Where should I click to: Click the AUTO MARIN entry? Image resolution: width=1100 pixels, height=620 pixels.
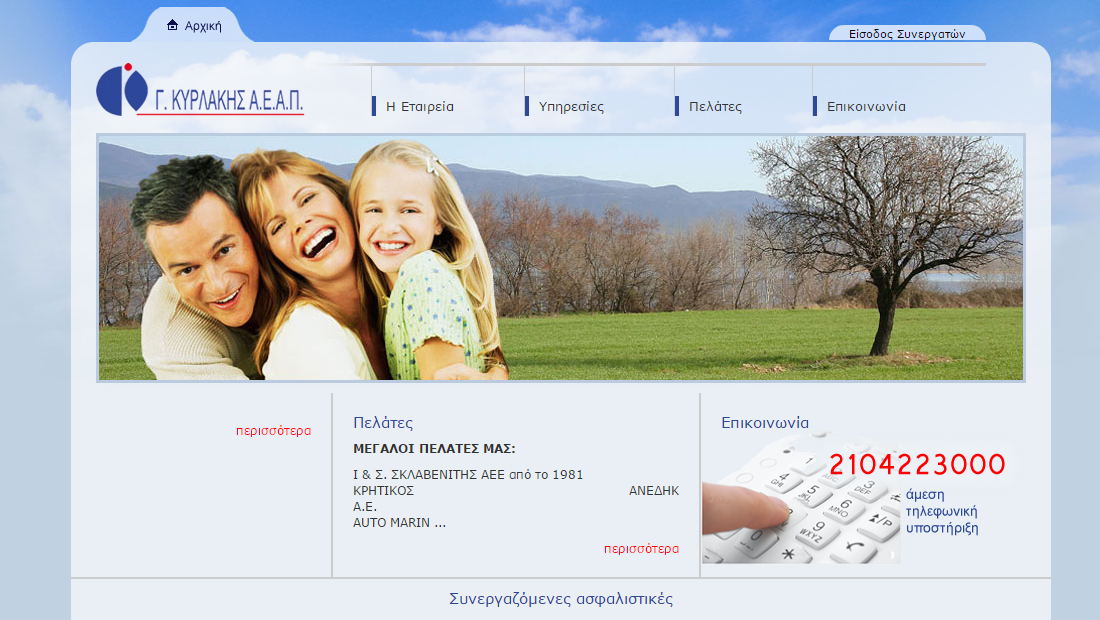pyautogui.click(x=399, y=523)
